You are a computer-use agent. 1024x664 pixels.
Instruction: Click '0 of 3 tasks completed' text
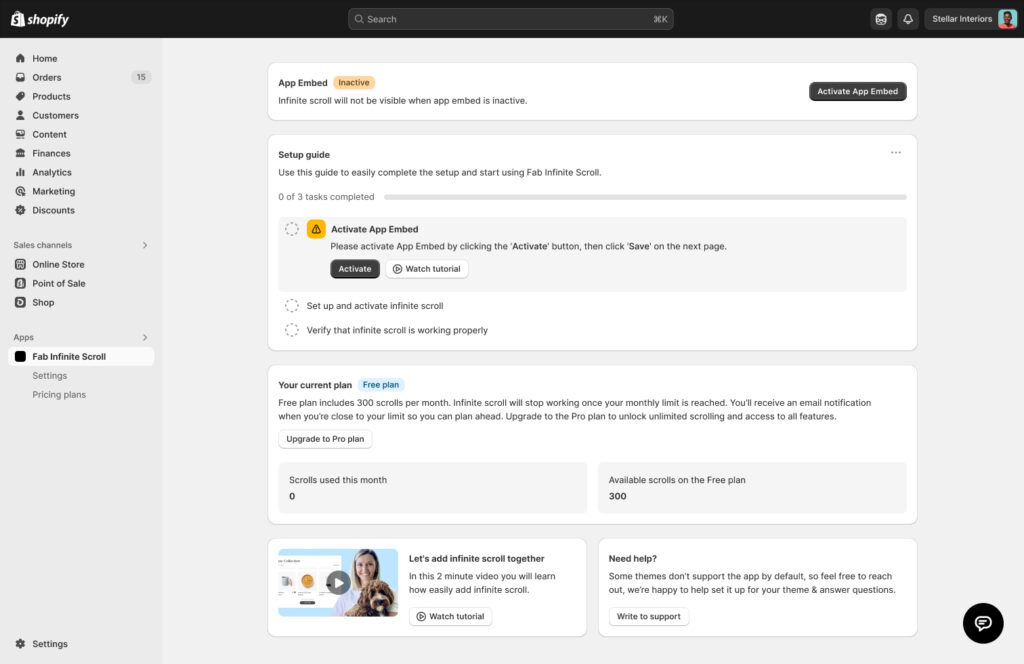point(327,197)
